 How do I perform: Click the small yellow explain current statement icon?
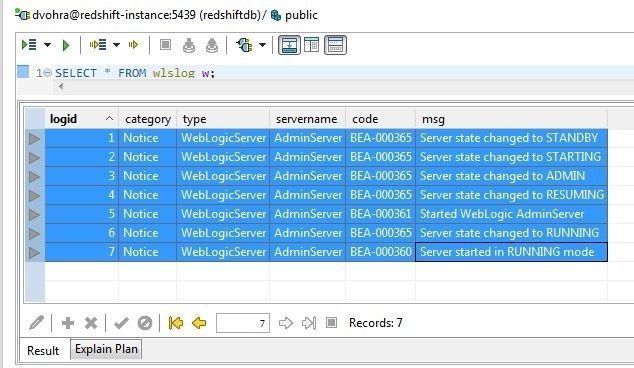pyautogui.click(x=133, y=44)
